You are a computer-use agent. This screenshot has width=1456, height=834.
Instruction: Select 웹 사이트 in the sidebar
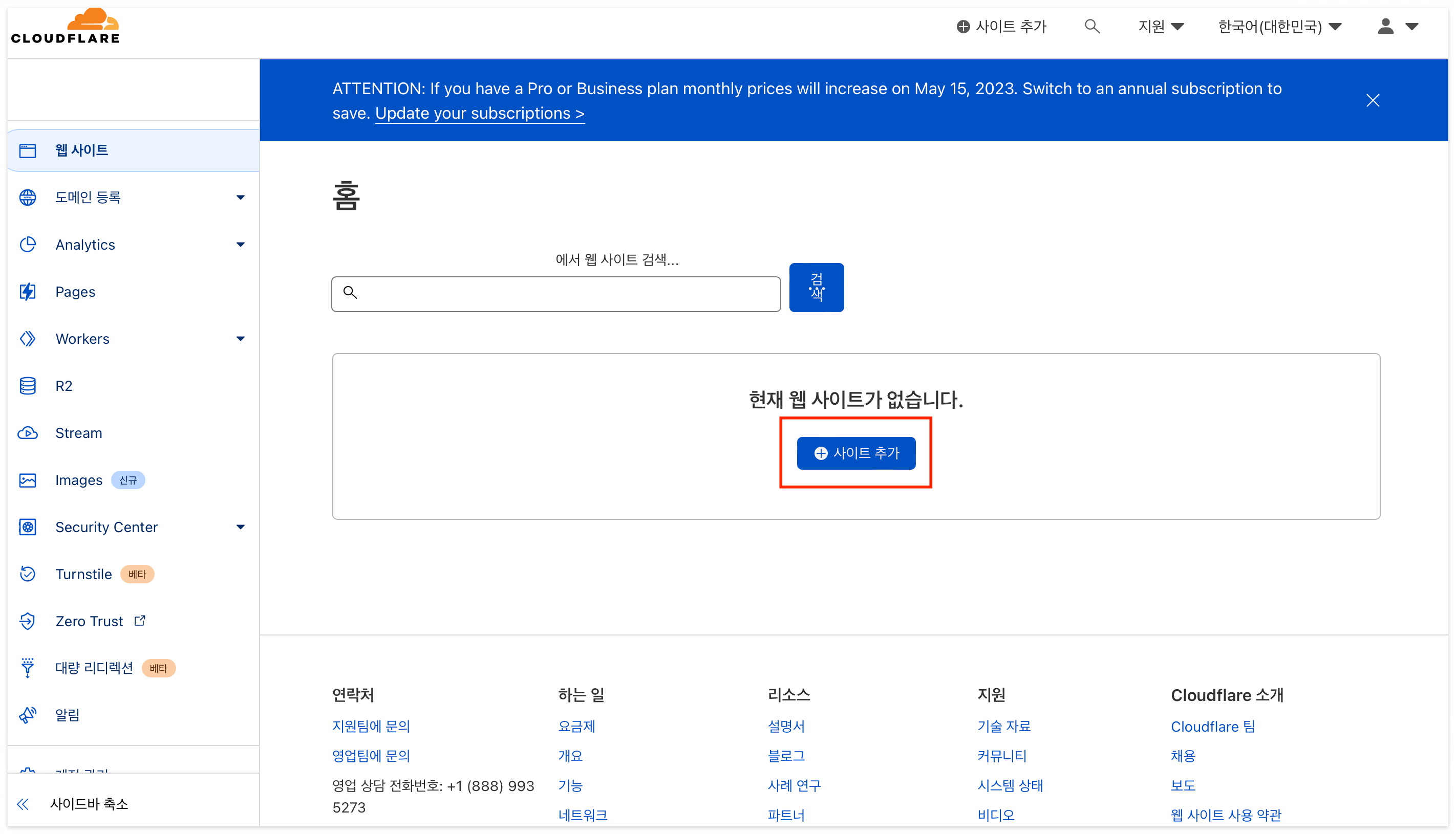pyautogui.click(x=81, y=150)
